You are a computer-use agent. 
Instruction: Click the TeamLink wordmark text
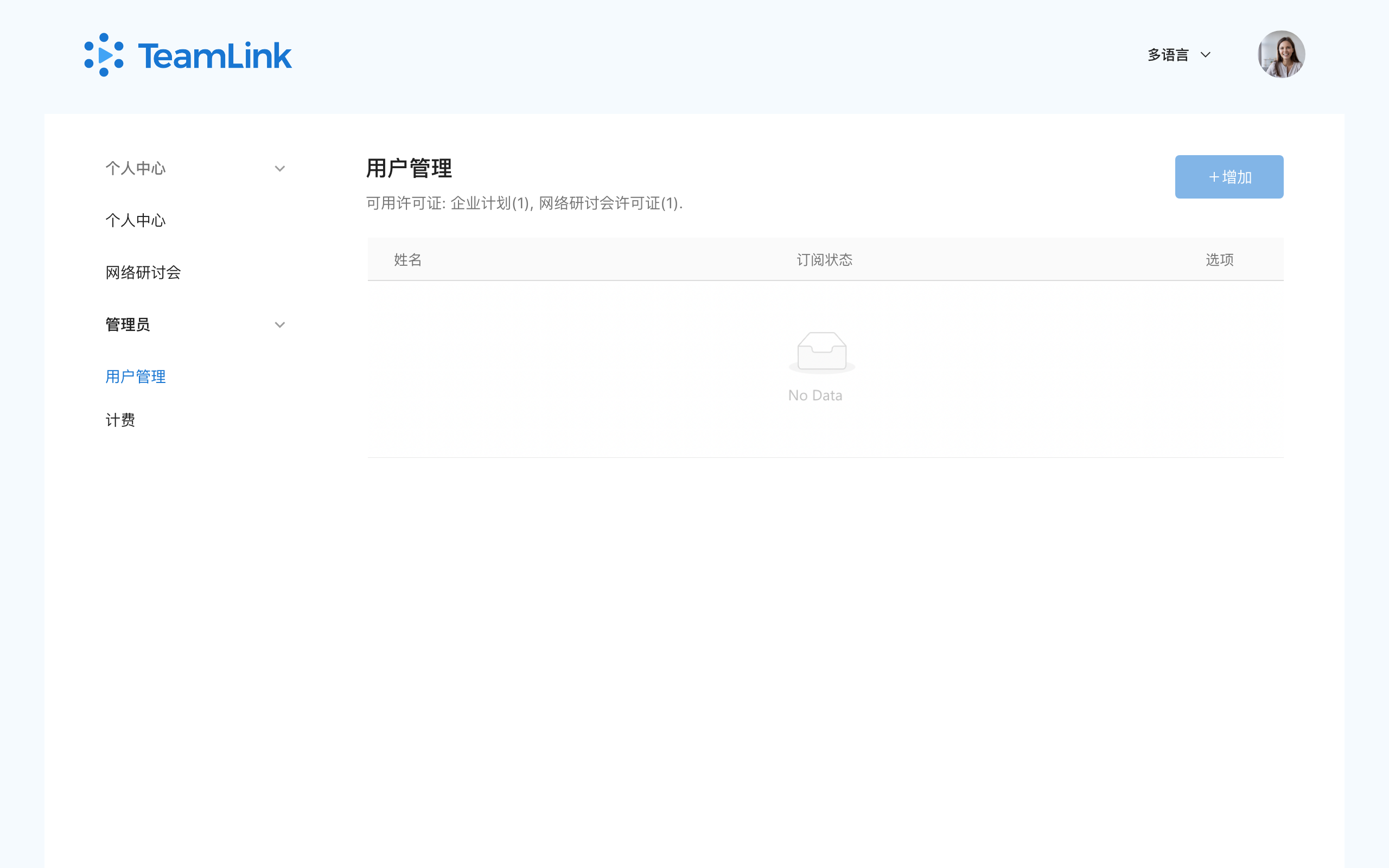point(215,56)
